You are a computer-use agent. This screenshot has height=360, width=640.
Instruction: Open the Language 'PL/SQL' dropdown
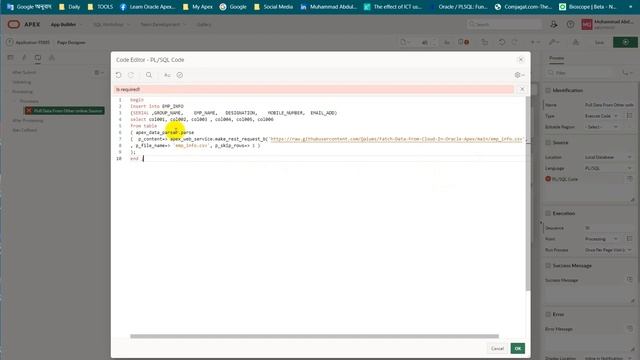(608, 168)
